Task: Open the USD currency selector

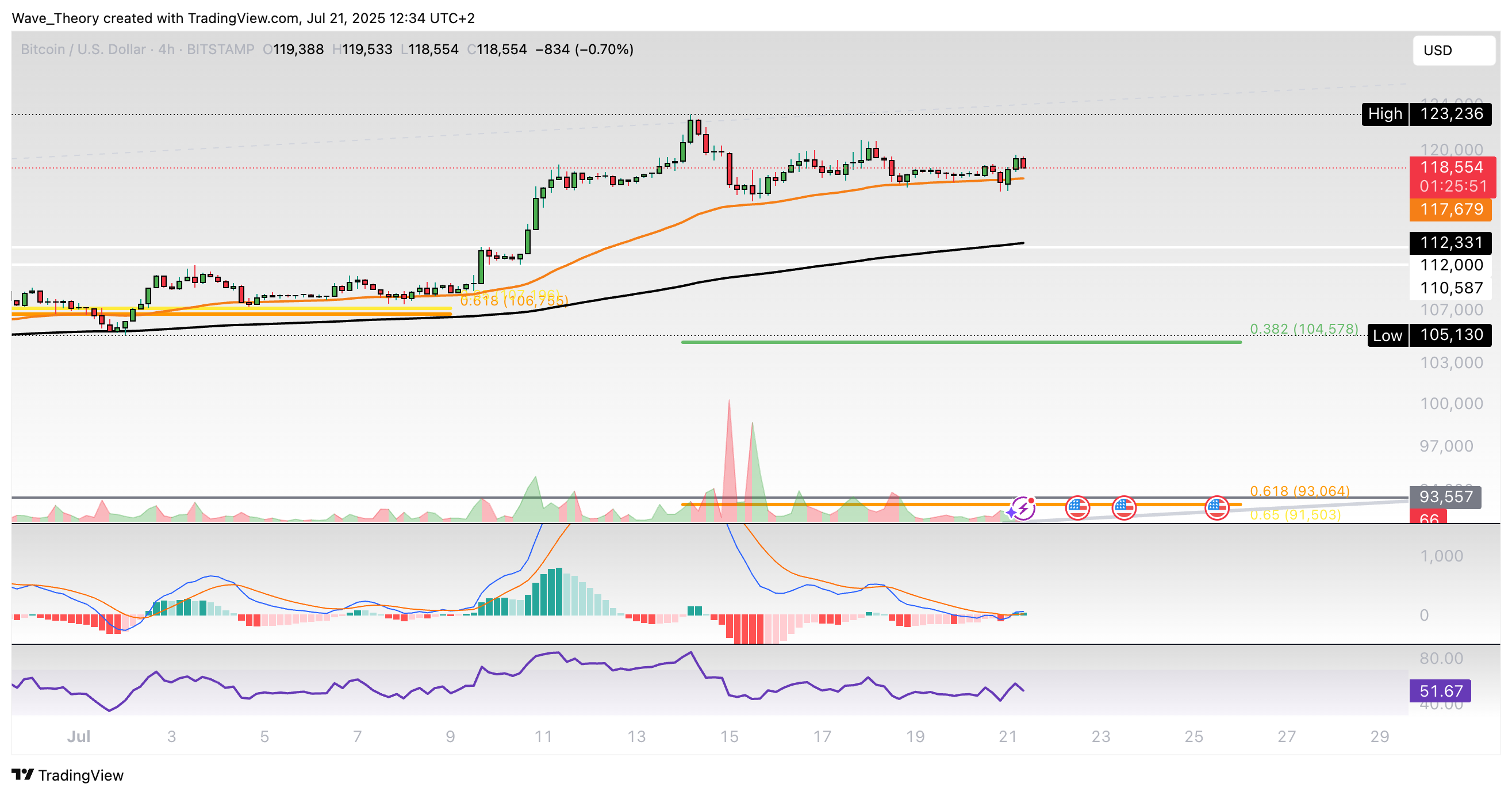Action: [x=1453, y=51]
